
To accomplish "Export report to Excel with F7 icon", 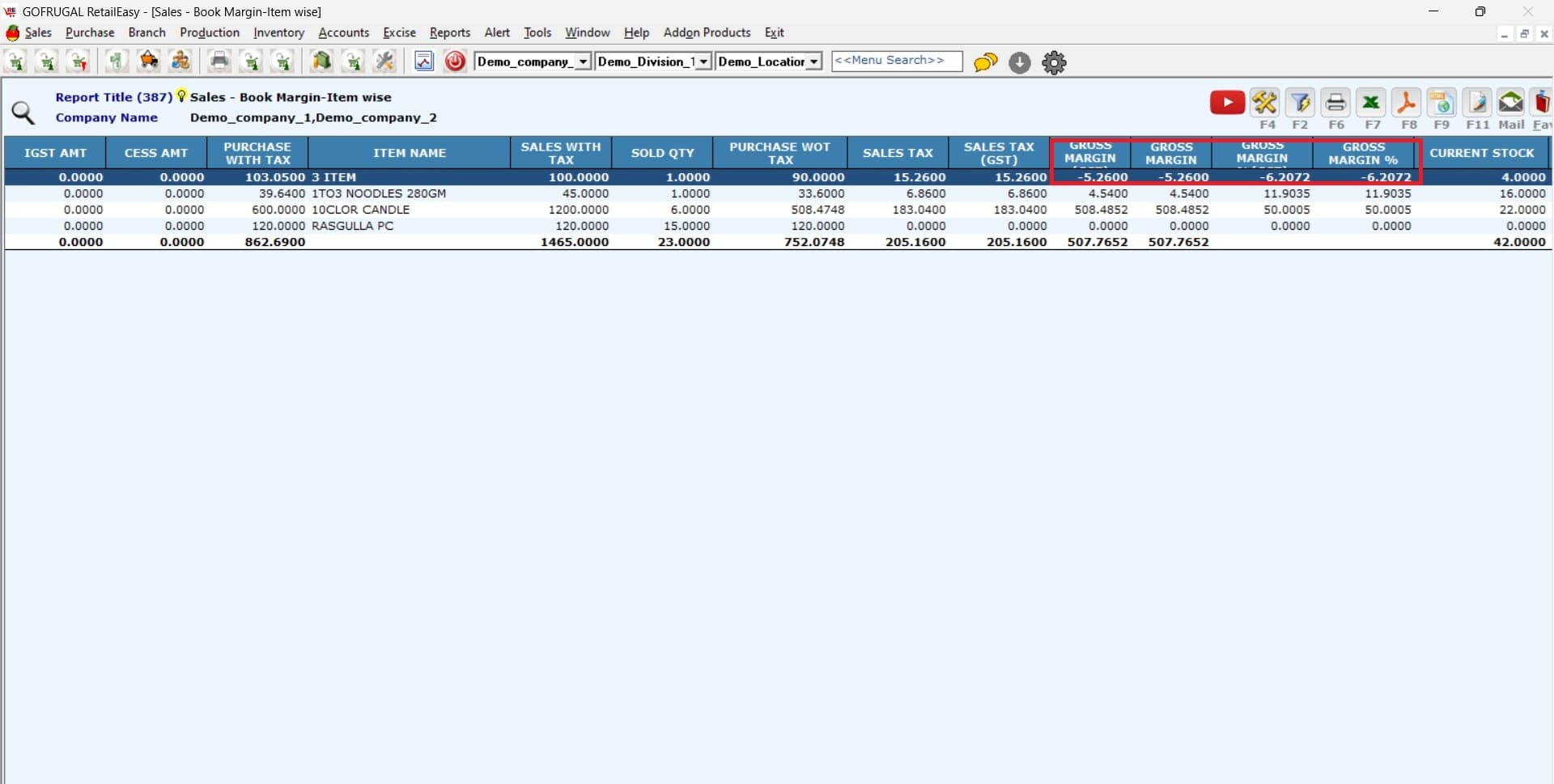I will click(1371, 103).
